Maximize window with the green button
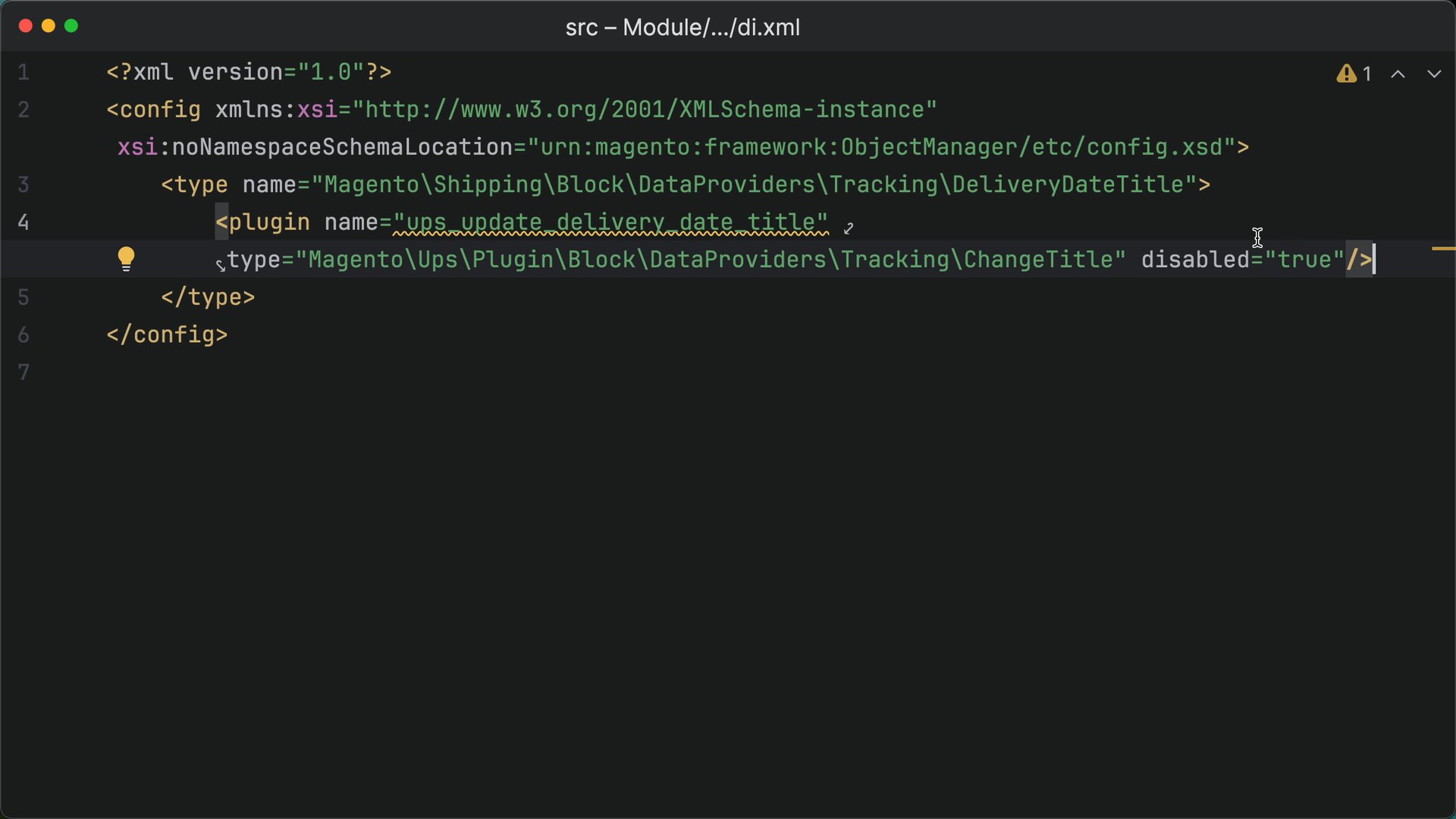This screenshot has height=819, width=1456. [x=71, y=26]
